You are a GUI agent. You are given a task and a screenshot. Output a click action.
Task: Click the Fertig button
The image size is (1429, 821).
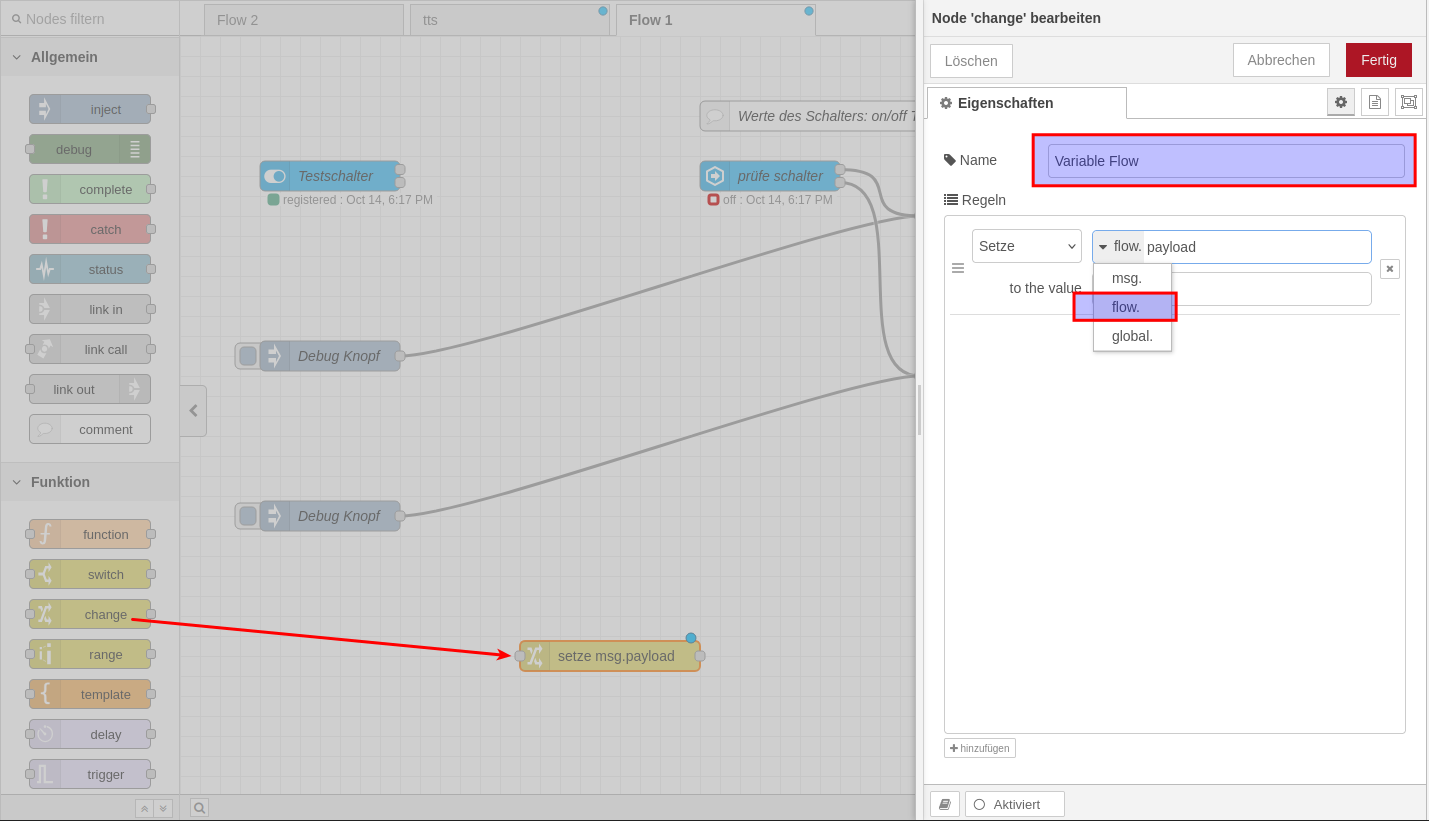(x=1378, y=60)
